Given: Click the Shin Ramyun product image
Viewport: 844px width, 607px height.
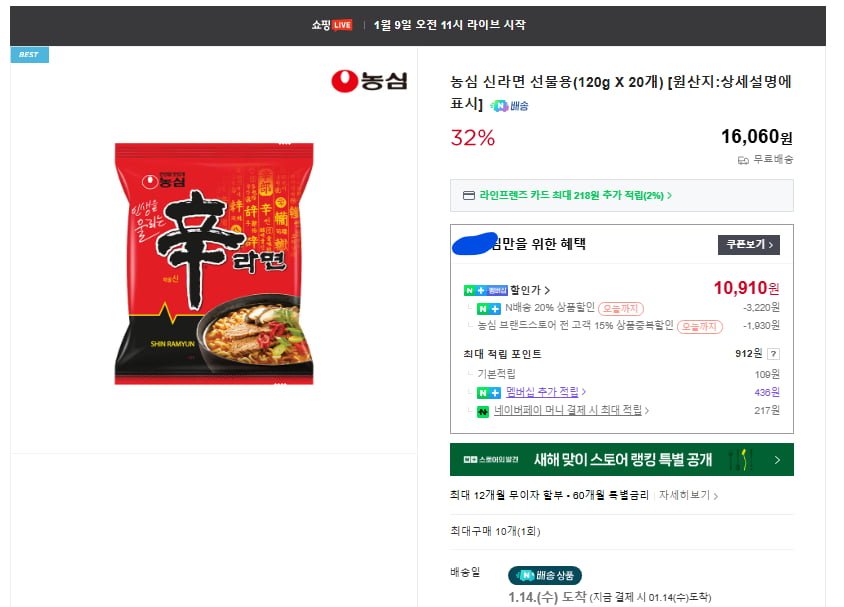Looking at the screenshot, I should pyautogui.click(x=214, y=263).
